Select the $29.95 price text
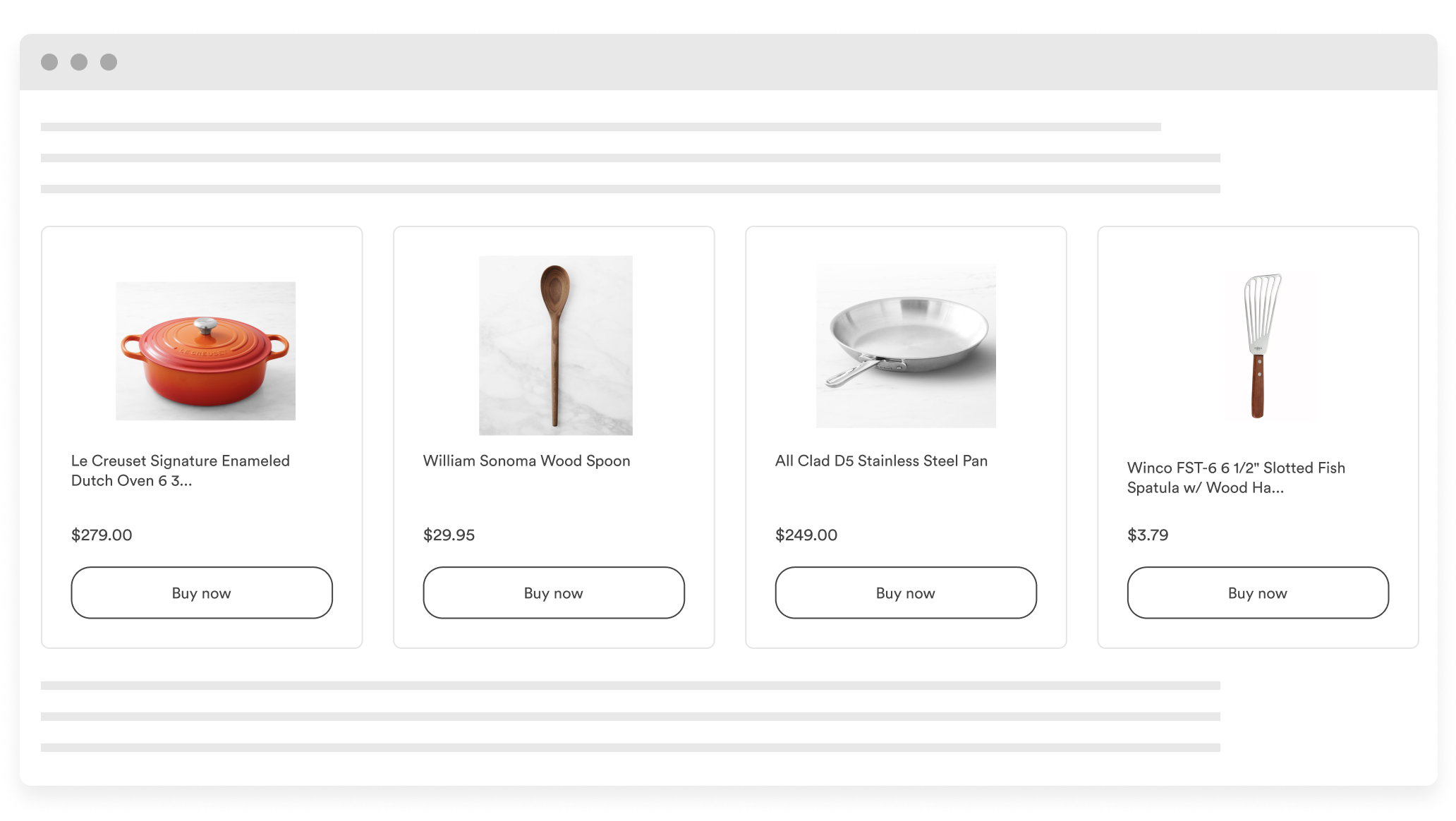 [449, 535]
